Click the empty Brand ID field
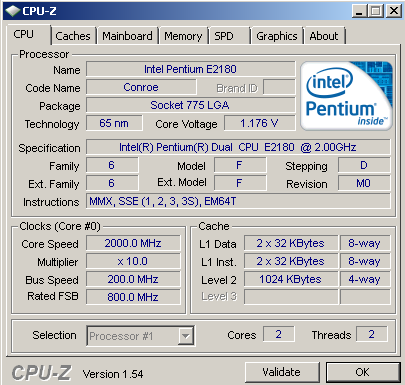 279,88
